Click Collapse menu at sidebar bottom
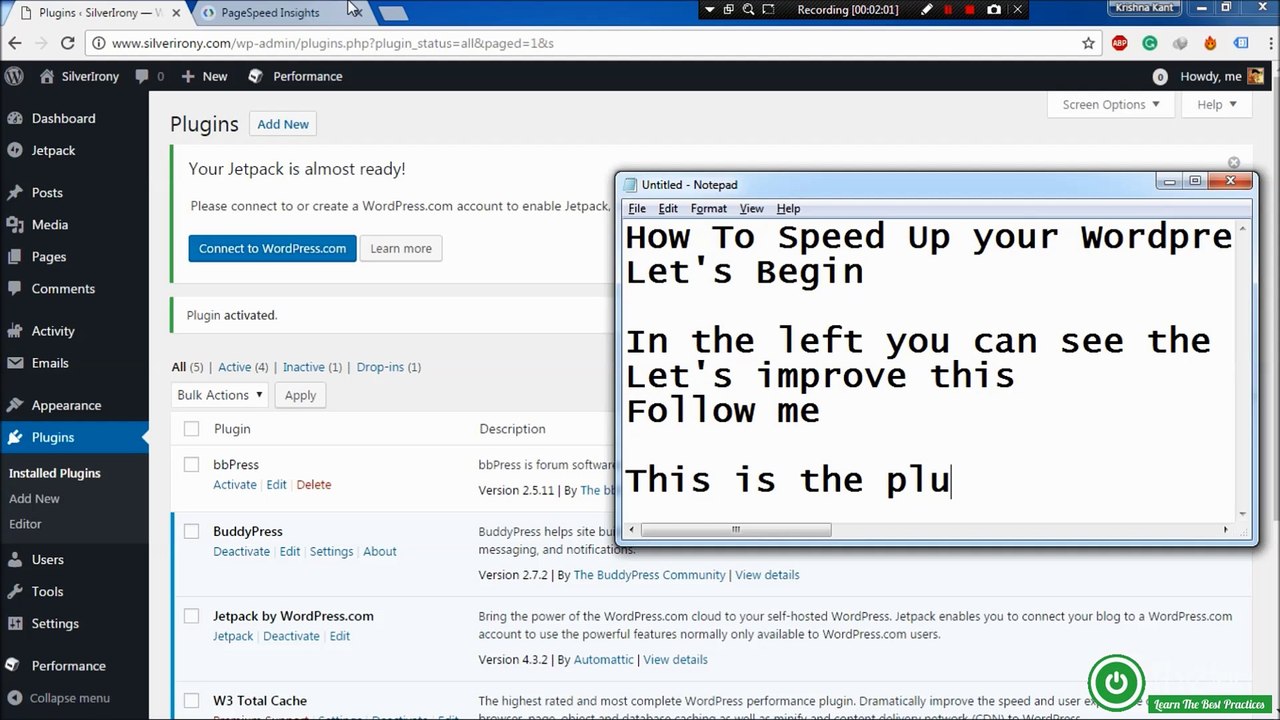This screenshot has height=720, width=1280. click(58, 698)
